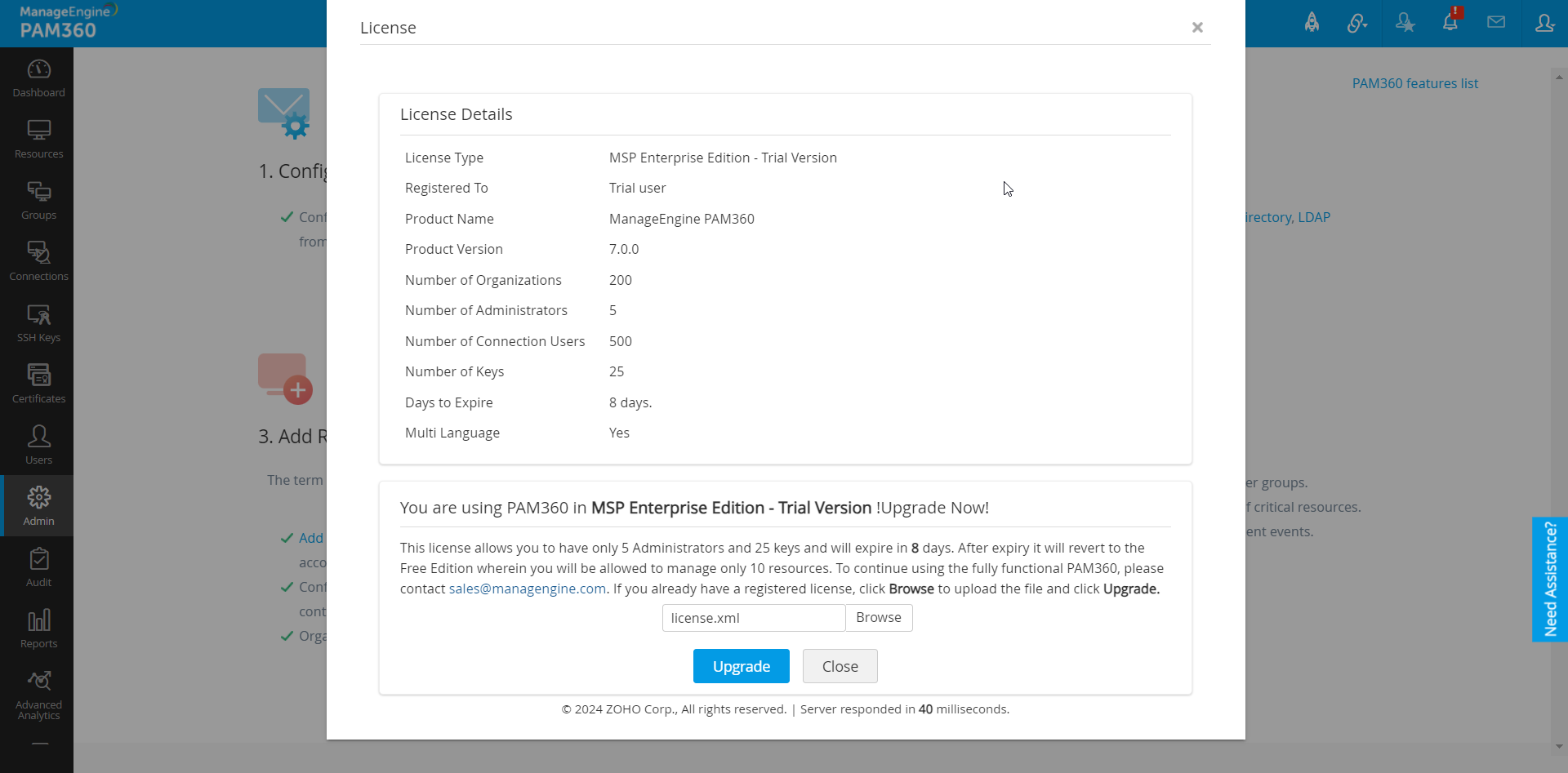Click Browse to choose a license file

(878, 618)
